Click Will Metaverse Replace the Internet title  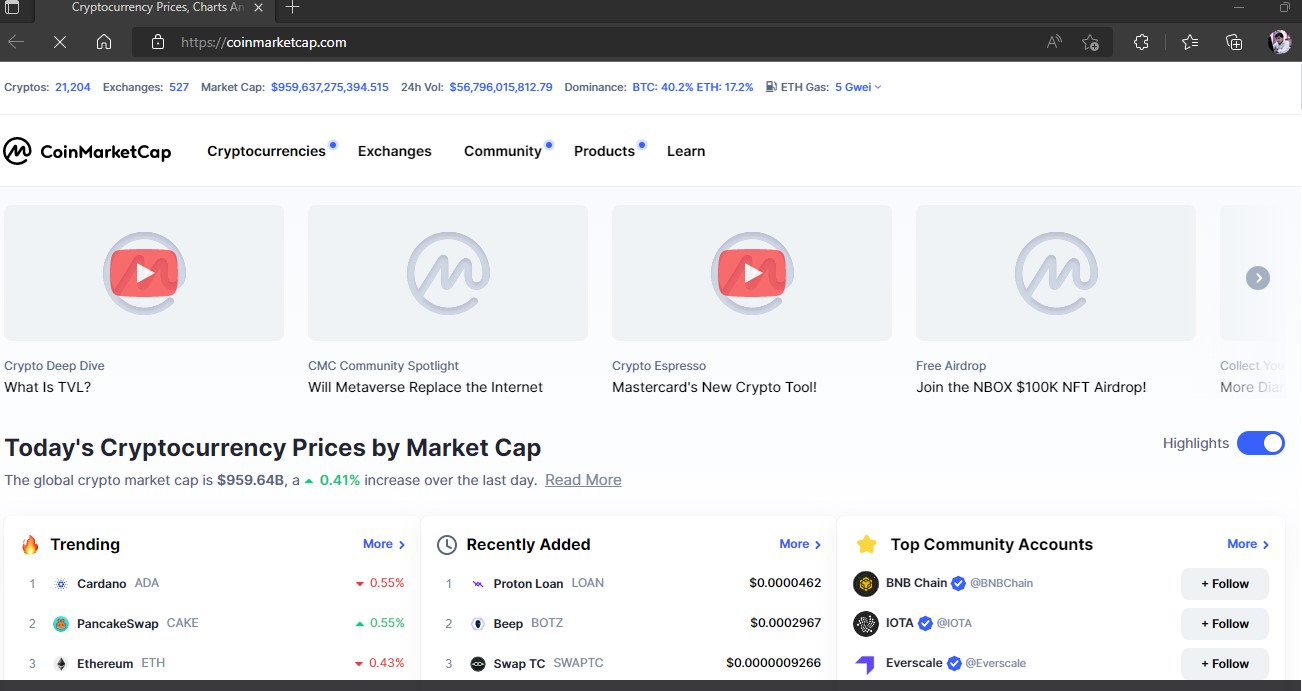tap(425, 387)
